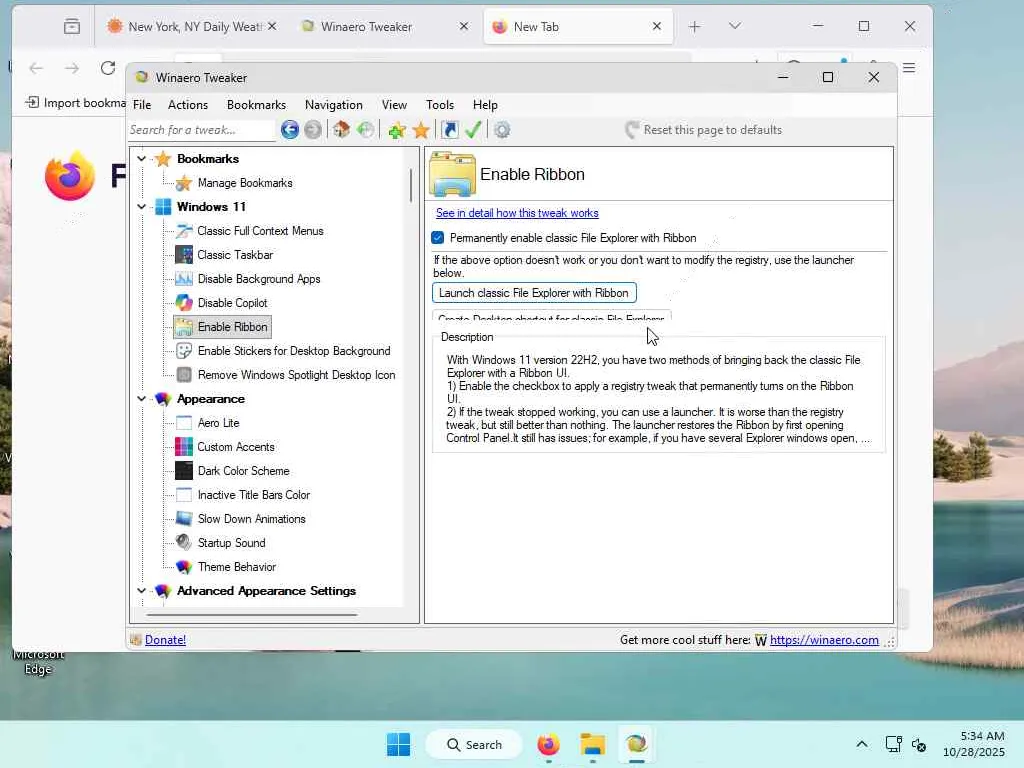Click Firefox icon on the taskbar
This screenshot has width=1024, height=768.
point(549,744)
